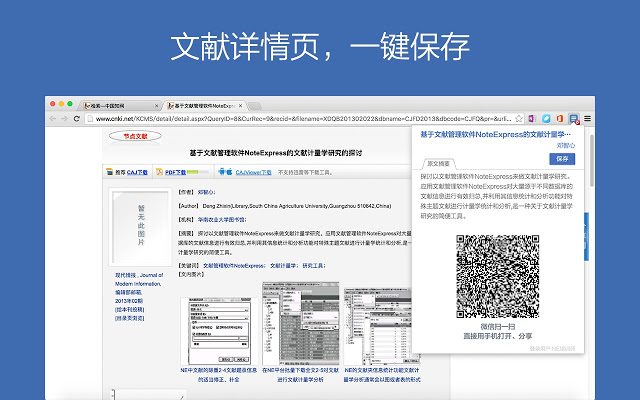Click the text 微信扫一扫
Screen dimensions: 640x400
point(498,327)
